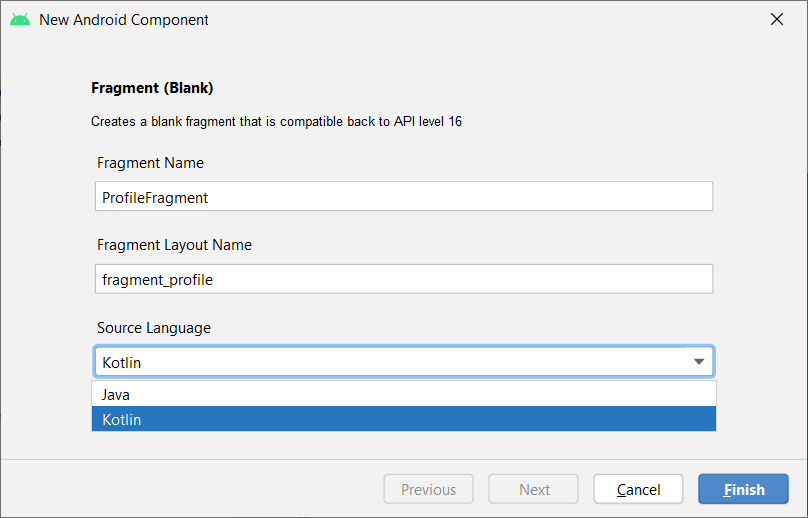This screenshot has width=808, height=518.
Task: Click empty title bar area beside the title
Action: 484,20
